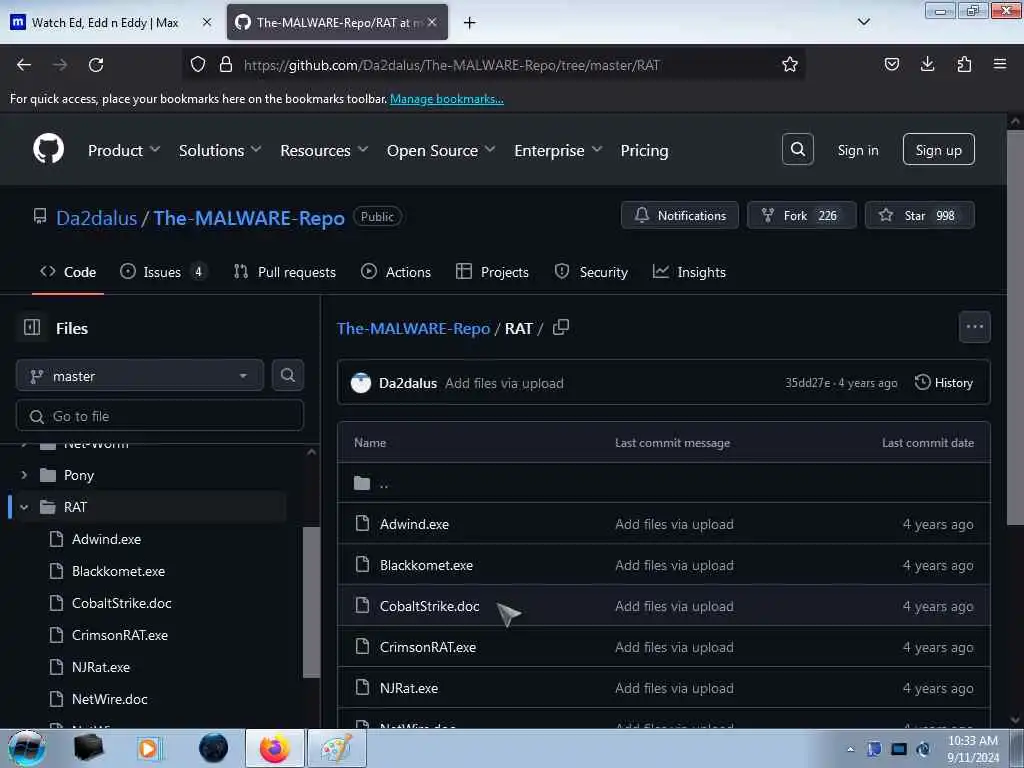
Task: Click the shield tracking protection icon
Action: (198, 65)
